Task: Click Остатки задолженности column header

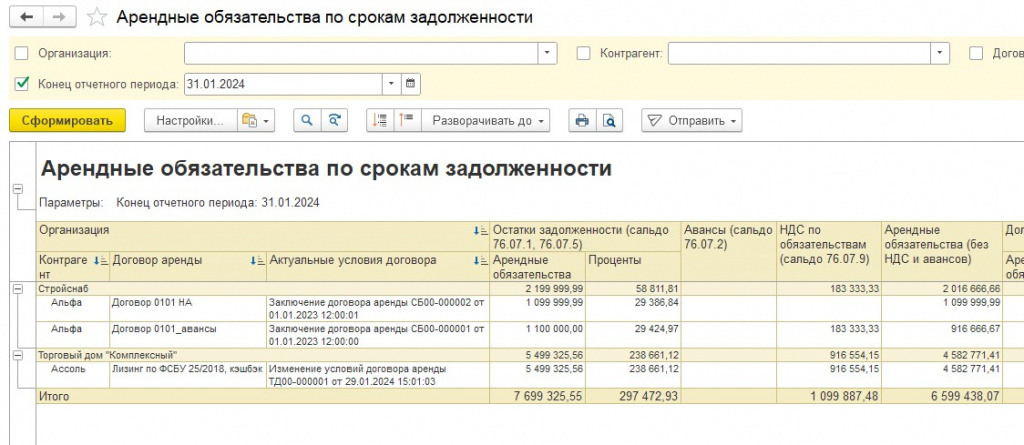Action: coord(585,237)
